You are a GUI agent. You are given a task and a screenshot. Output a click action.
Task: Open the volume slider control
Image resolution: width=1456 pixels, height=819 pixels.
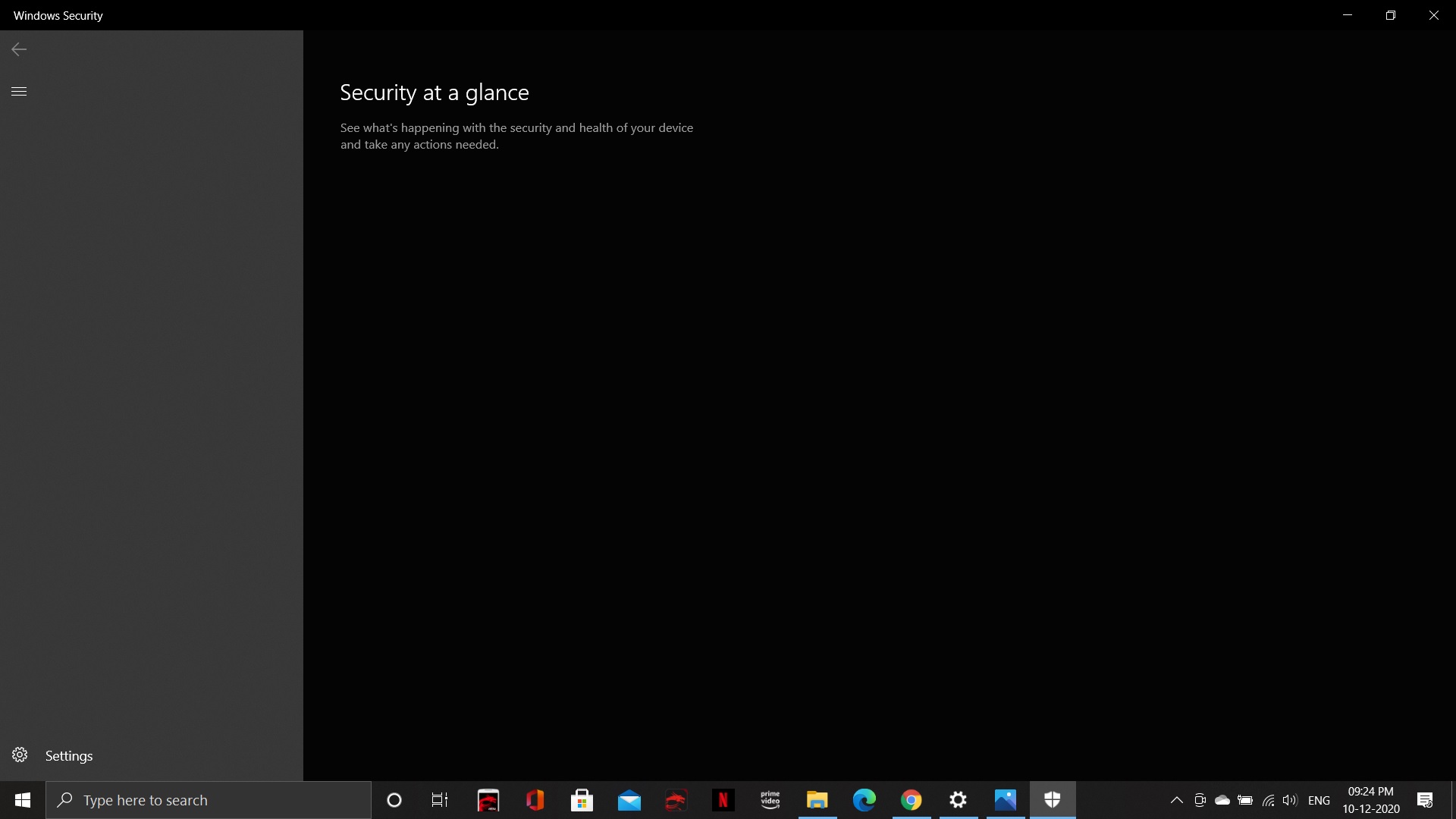1290,800
